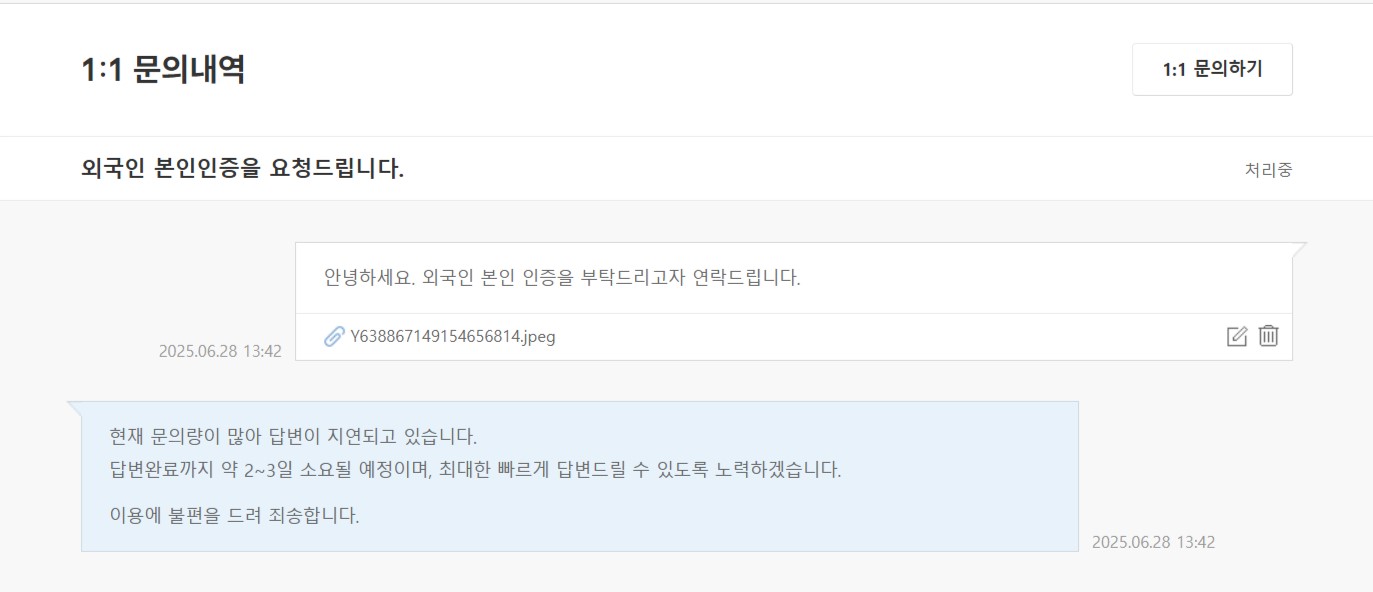This screenshot has height=592, width=1373.
Task: Click the line 현재 문의량이 많아 답변이 지연되고 있습니다
Action: pyautogui.click(x=293, y=437)
